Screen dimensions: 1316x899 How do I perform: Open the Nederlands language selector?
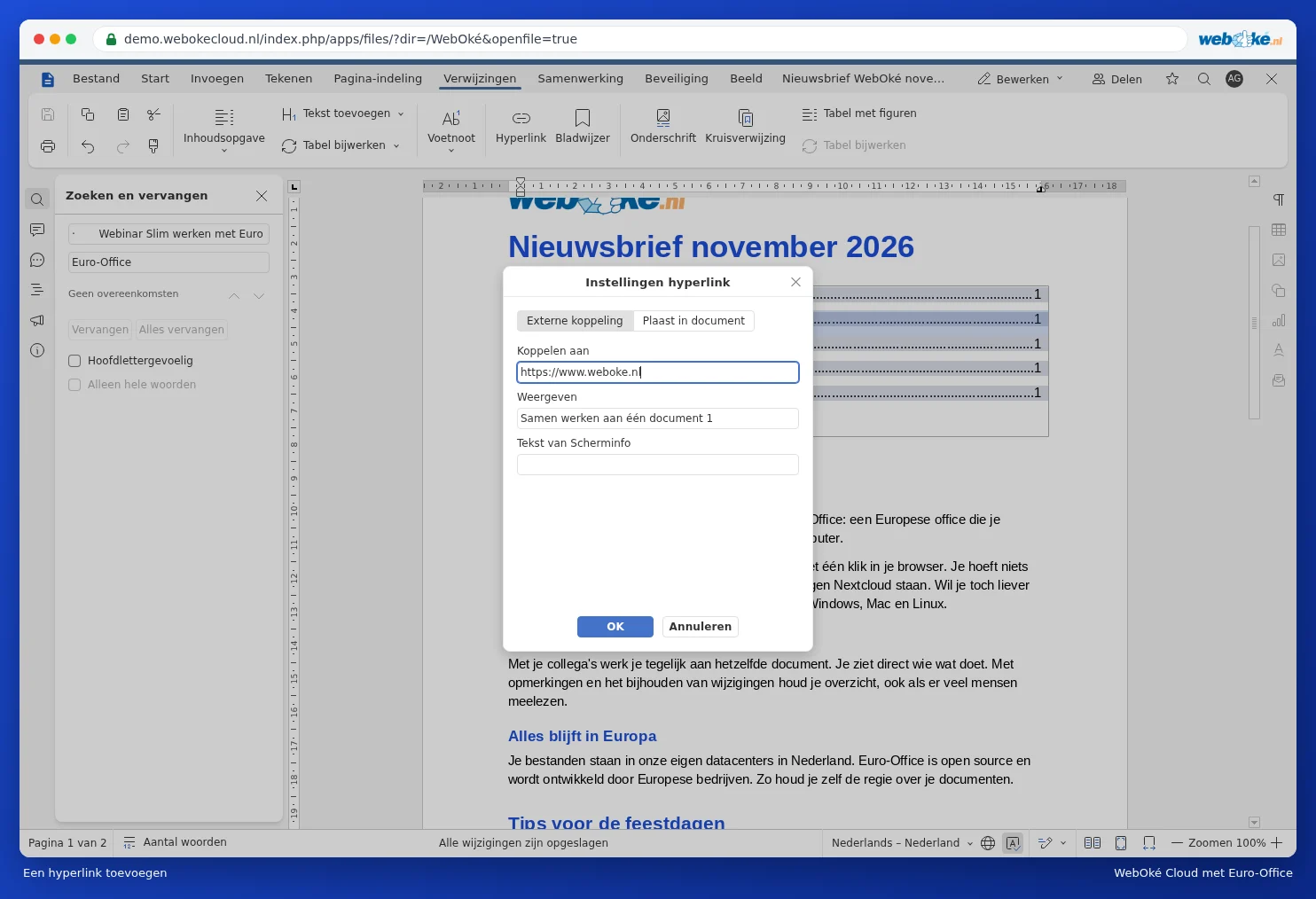(902, 843)
